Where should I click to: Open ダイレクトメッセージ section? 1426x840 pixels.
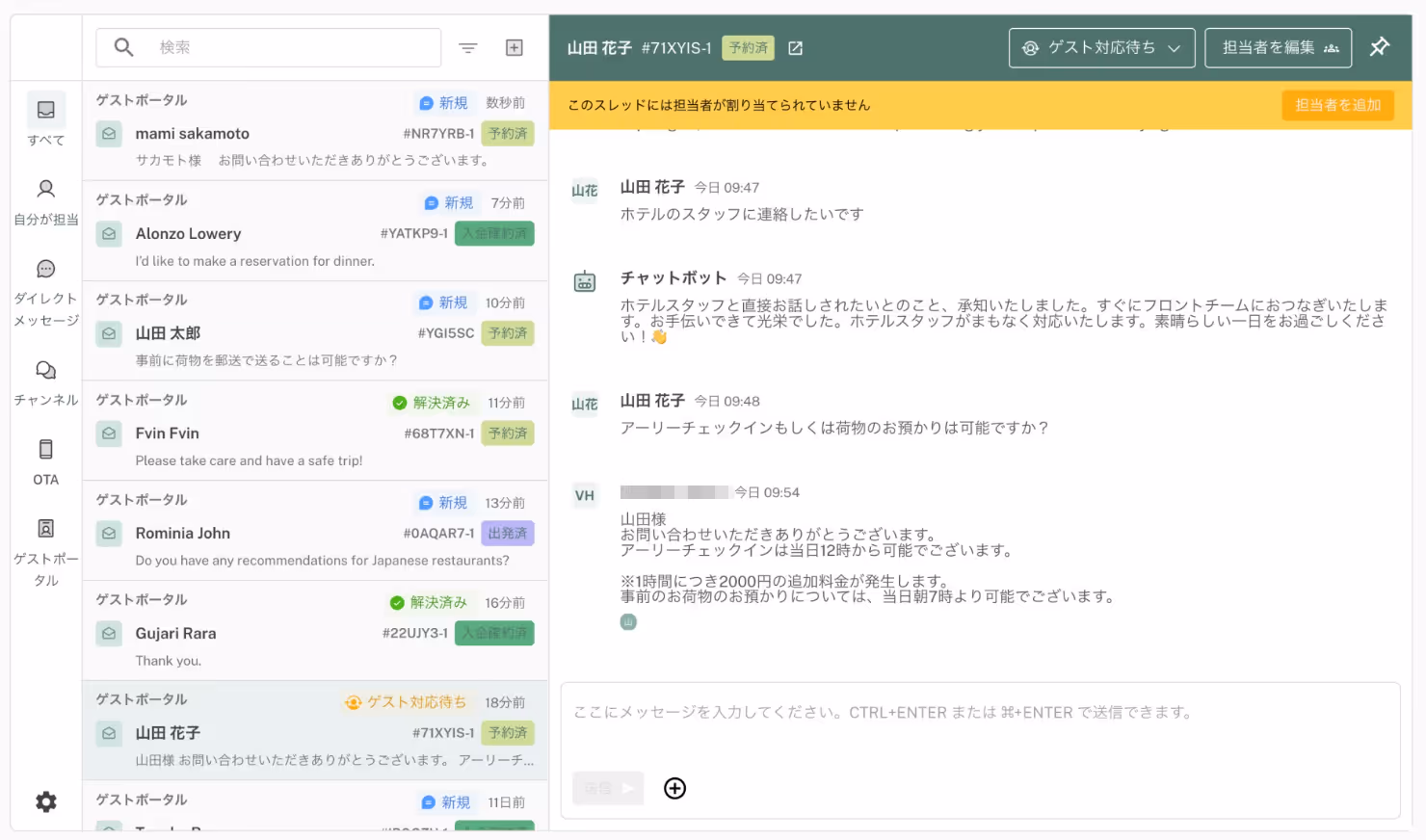46,294
